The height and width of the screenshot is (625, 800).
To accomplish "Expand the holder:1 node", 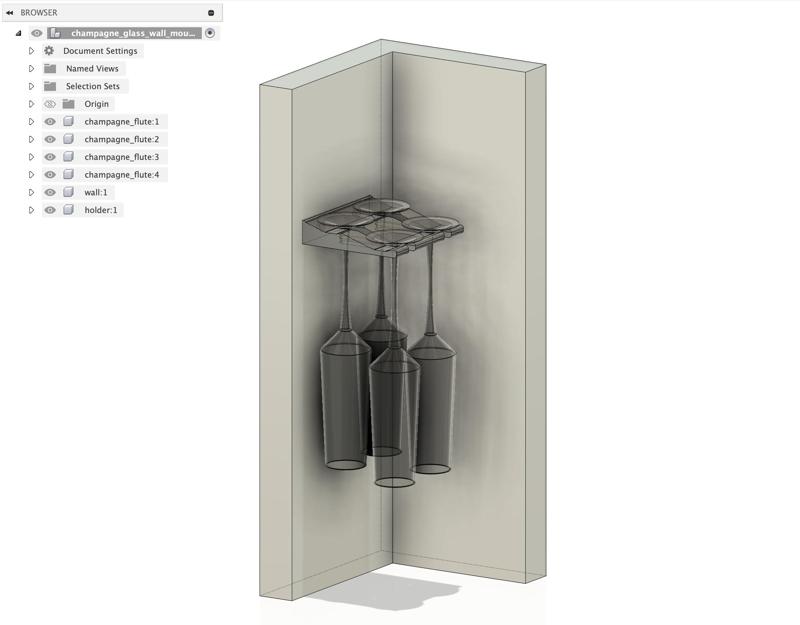I will pos(31,210).
